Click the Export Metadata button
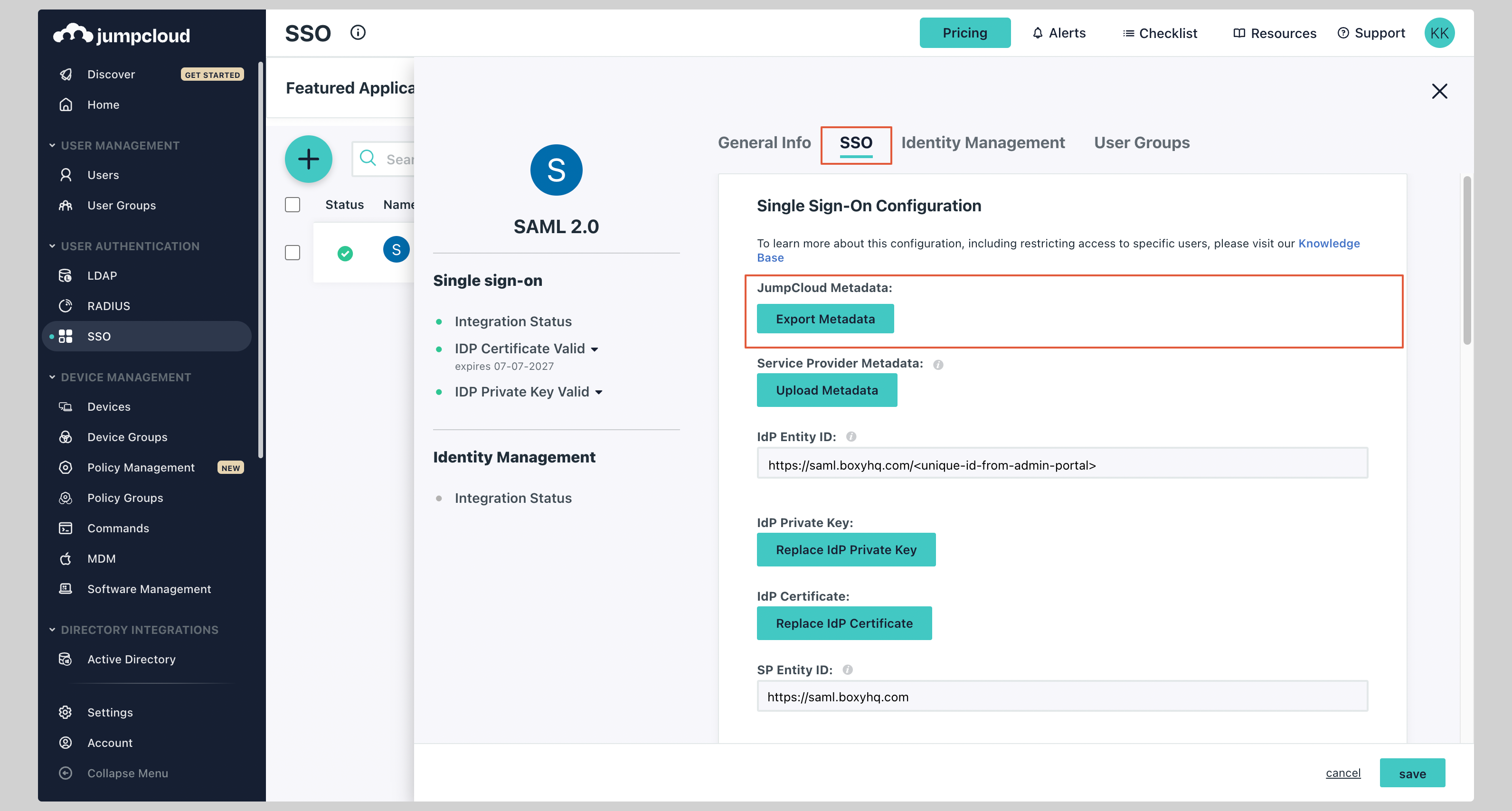 825,319
